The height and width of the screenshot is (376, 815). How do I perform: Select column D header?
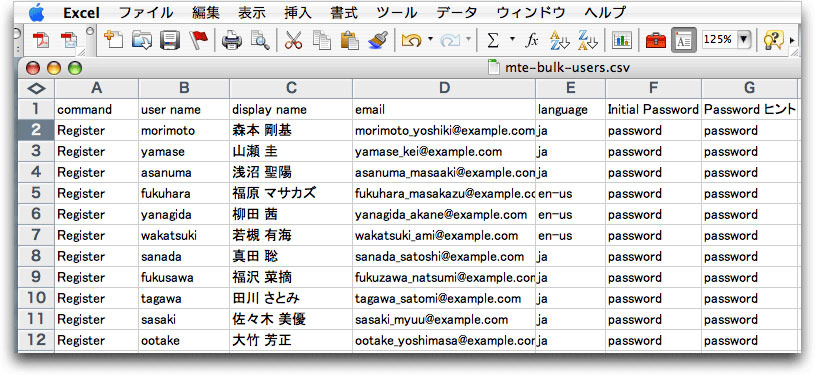pyautogui.click(x=444, y=88)
